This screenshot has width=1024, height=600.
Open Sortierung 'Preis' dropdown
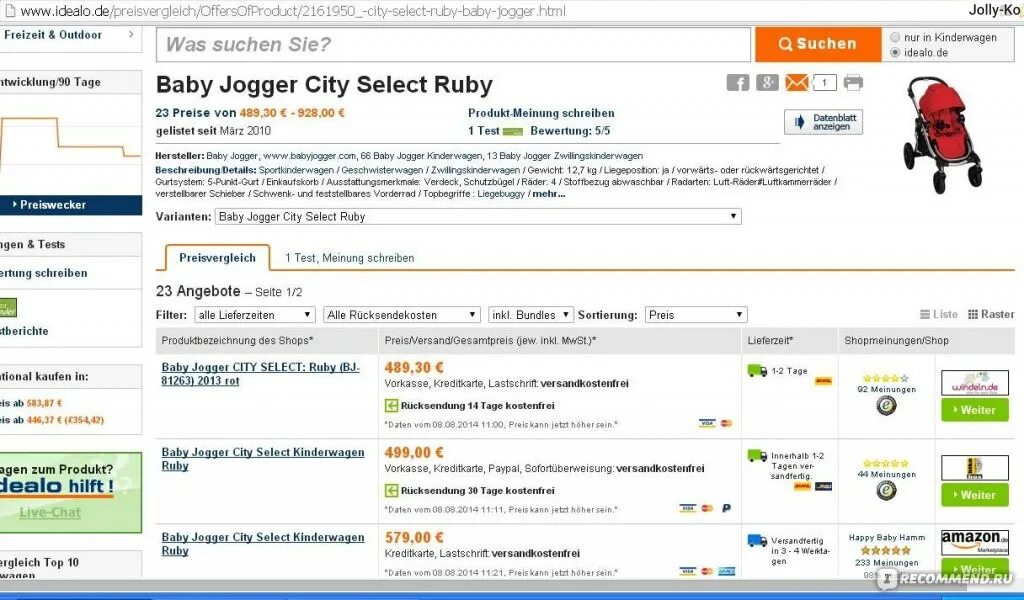(696, 315)
